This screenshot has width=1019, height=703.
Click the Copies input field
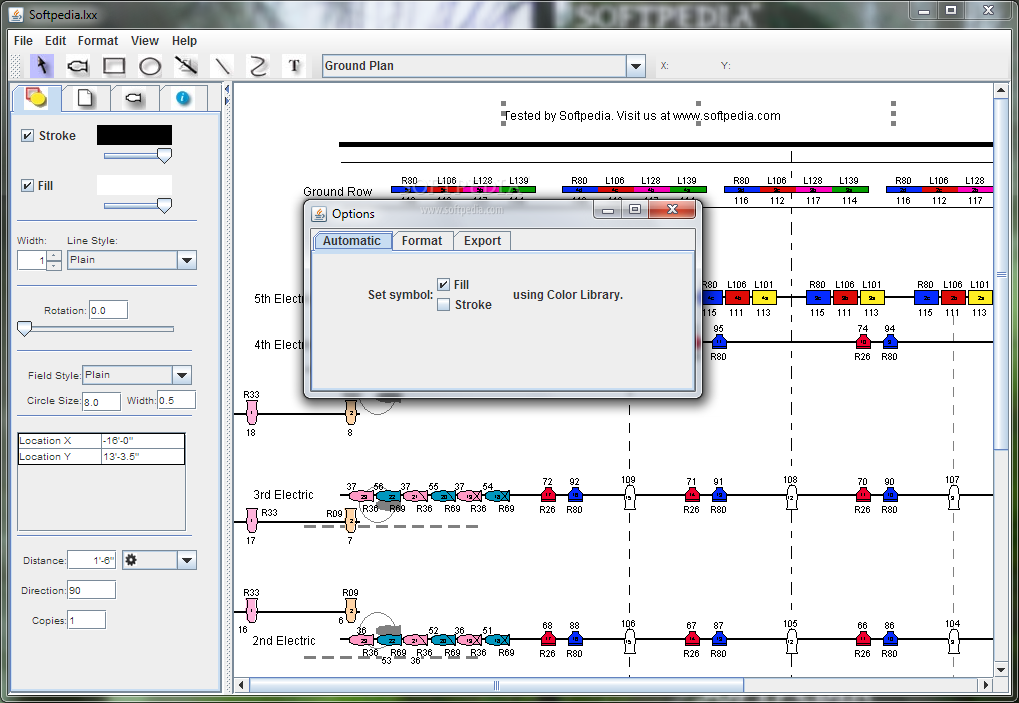click(x=86, y=620)
